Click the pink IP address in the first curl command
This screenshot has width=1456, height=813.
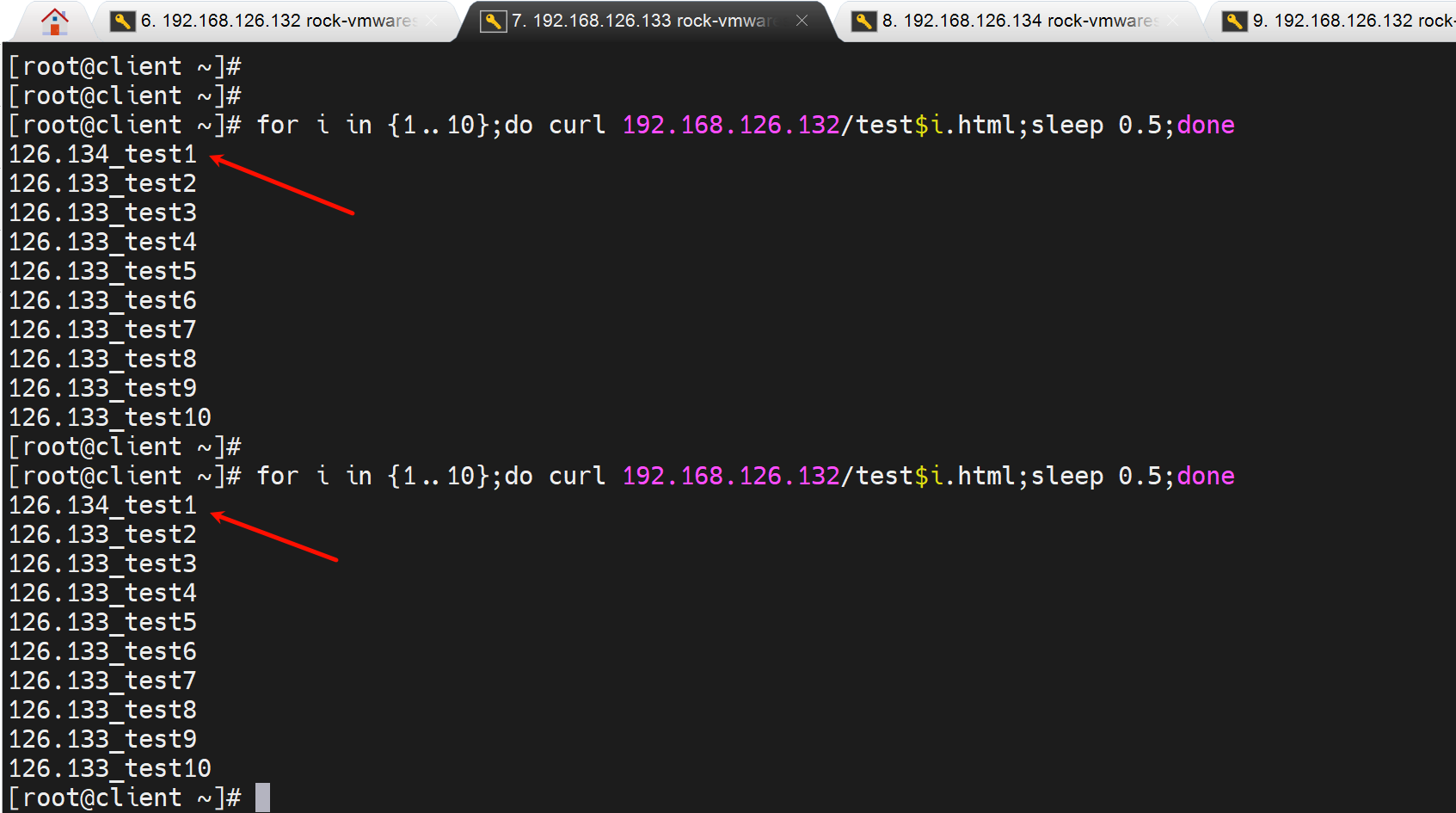pyautogui.click(x=730, y=125)
